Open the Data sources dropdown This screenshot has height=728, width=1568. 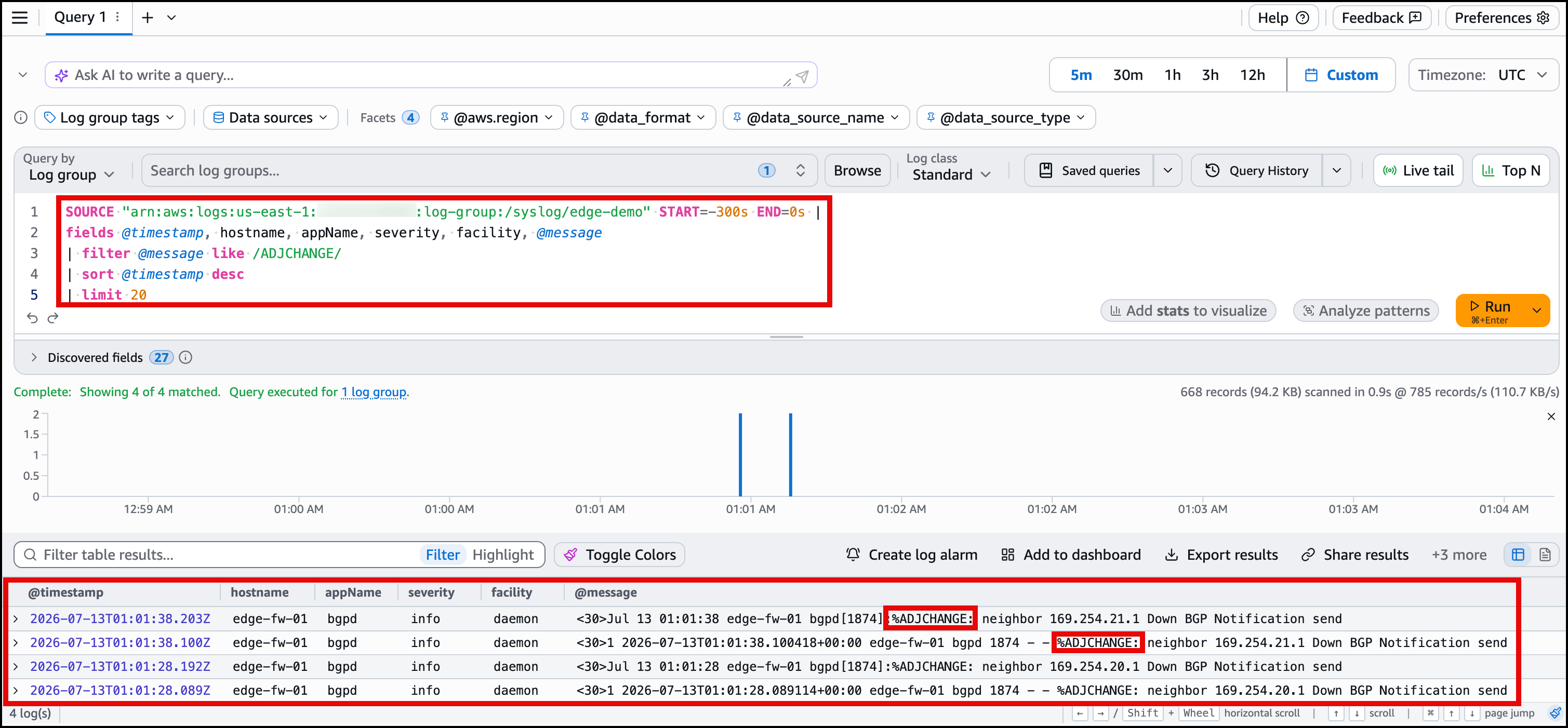(x=270, y=117)
